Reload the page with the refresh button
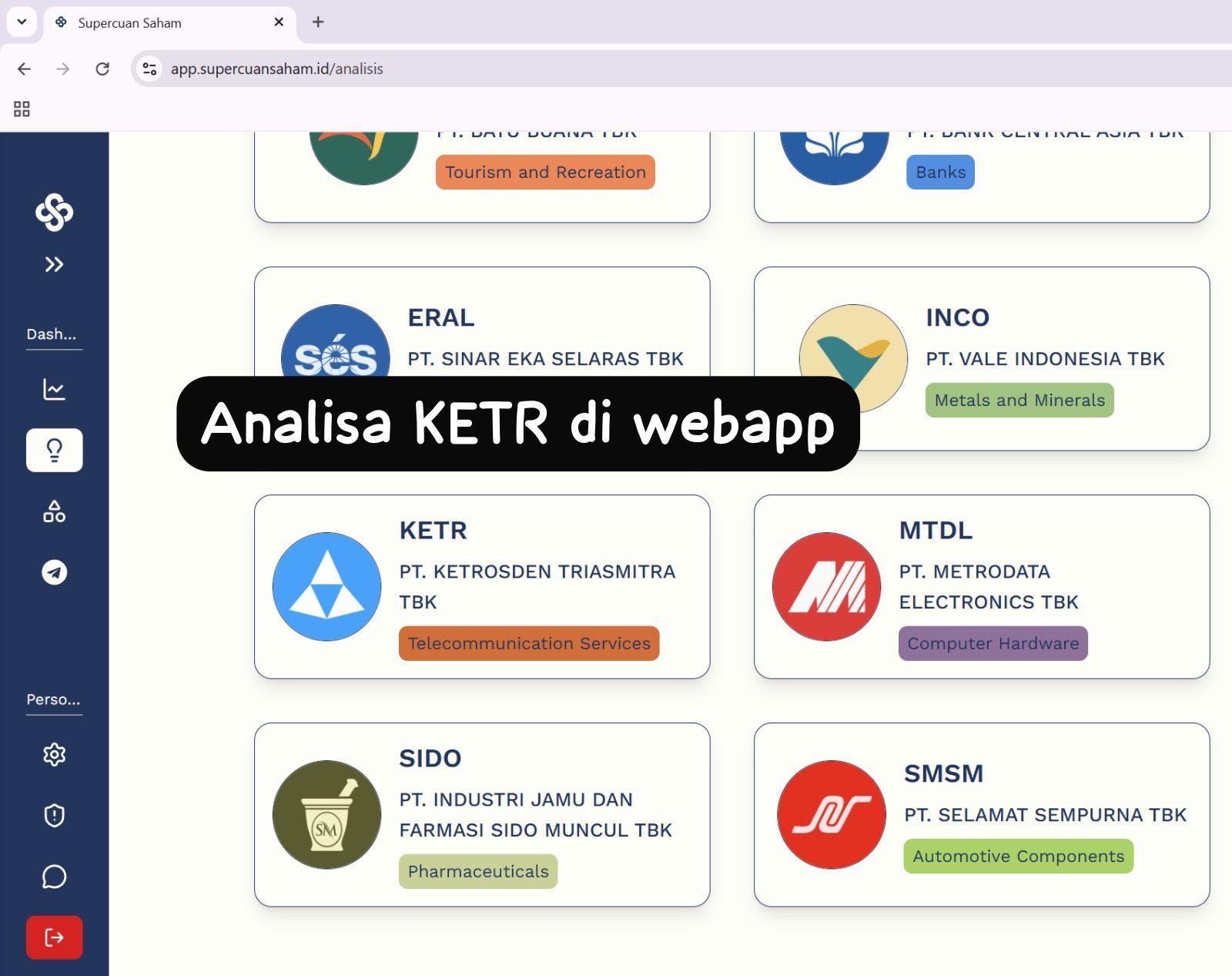This screenshot has height=976, width=1232. [x=102, y=69]
